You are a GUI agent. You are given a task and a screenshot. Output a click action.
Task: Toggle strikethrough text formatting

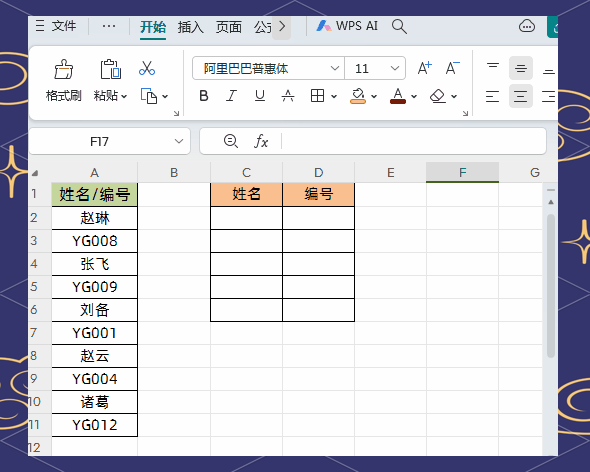pyautogui.click(x=288, y=96)
